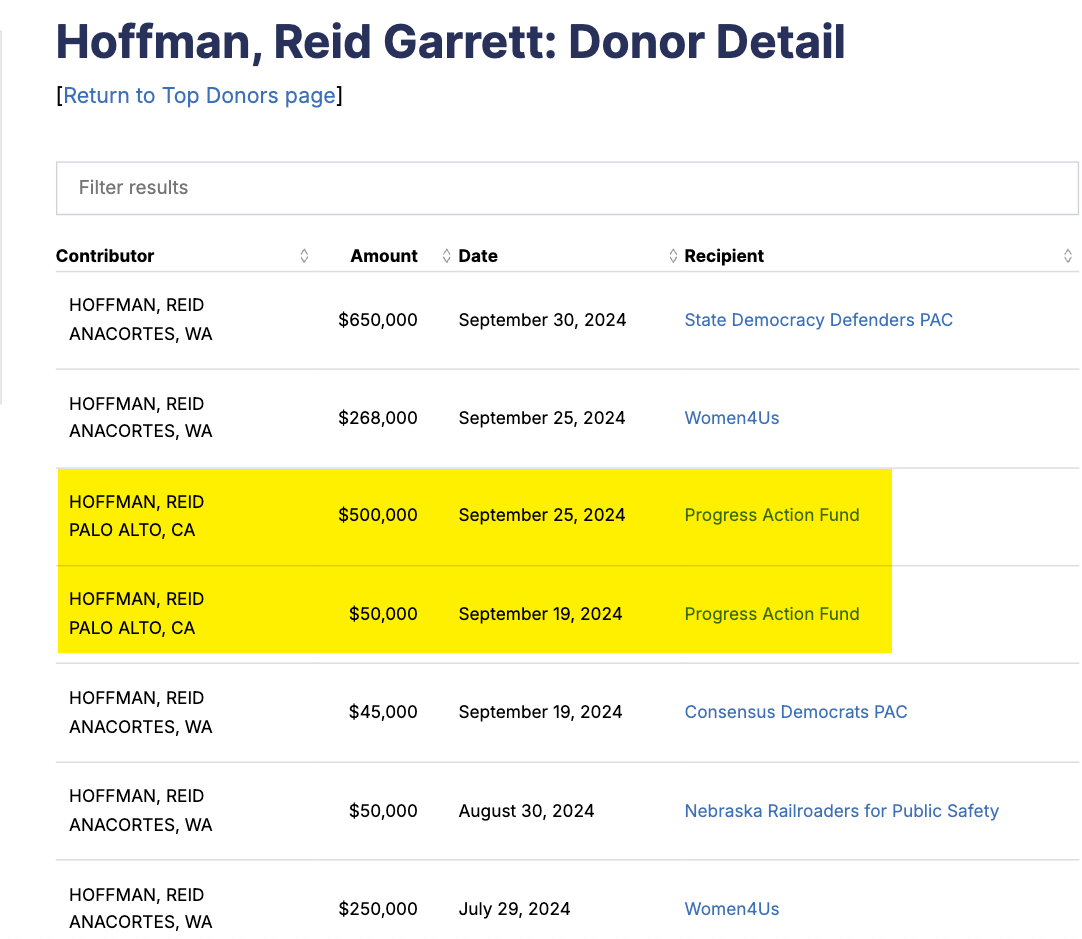Open Nebraska Railroaders for Public Safety link

tap(841, 811)
